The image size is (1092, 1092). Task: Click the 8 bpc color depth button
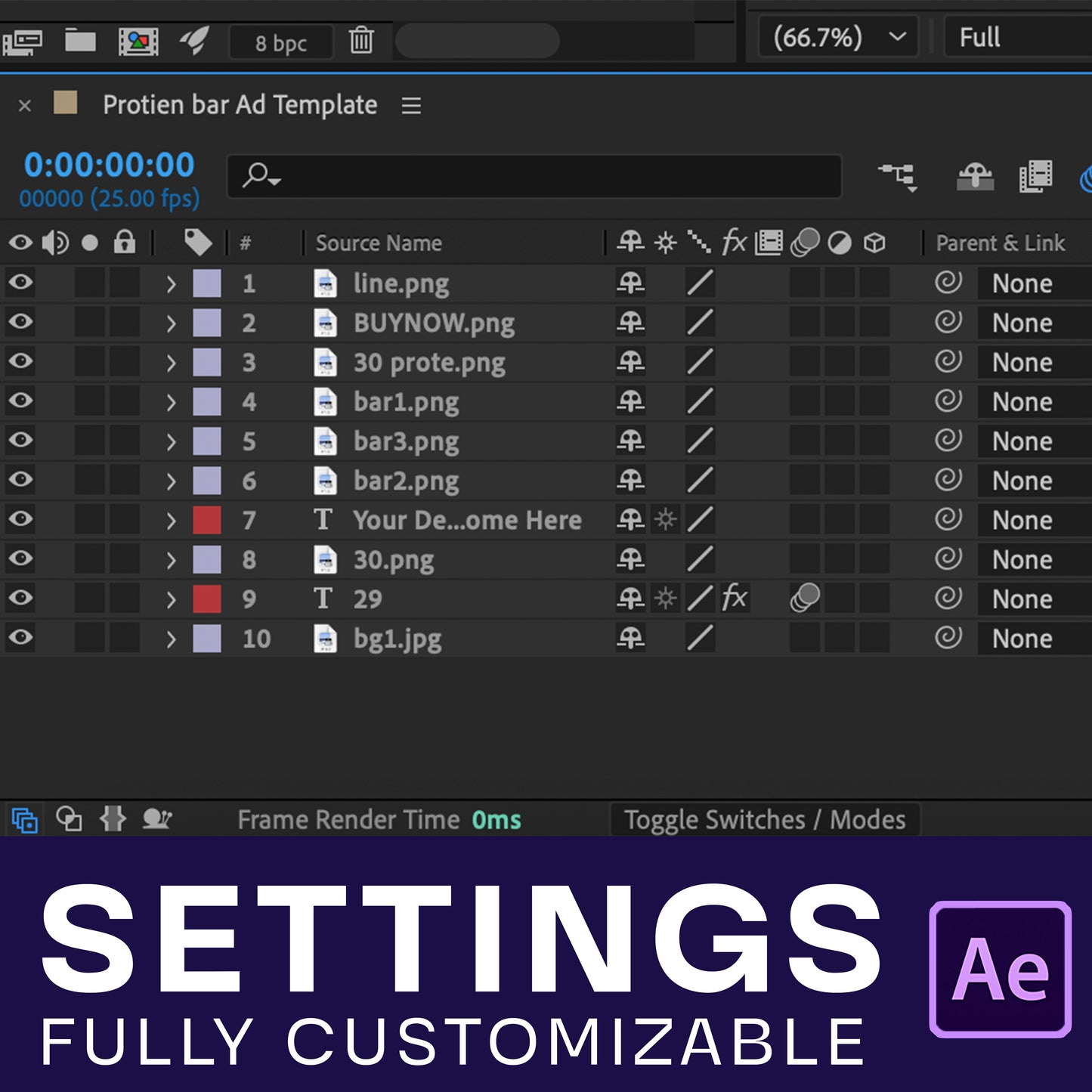[281, 43]
